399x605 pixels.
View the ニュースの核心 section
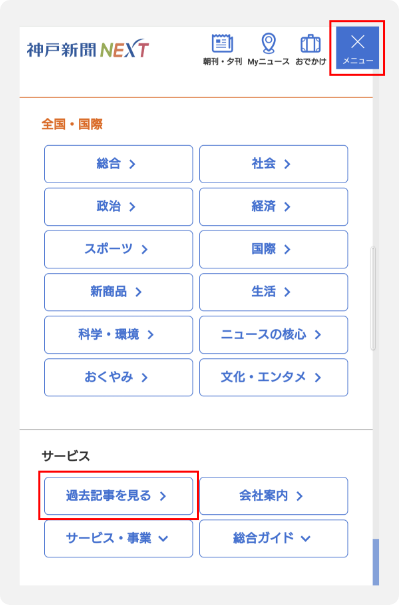pos(274,335)
